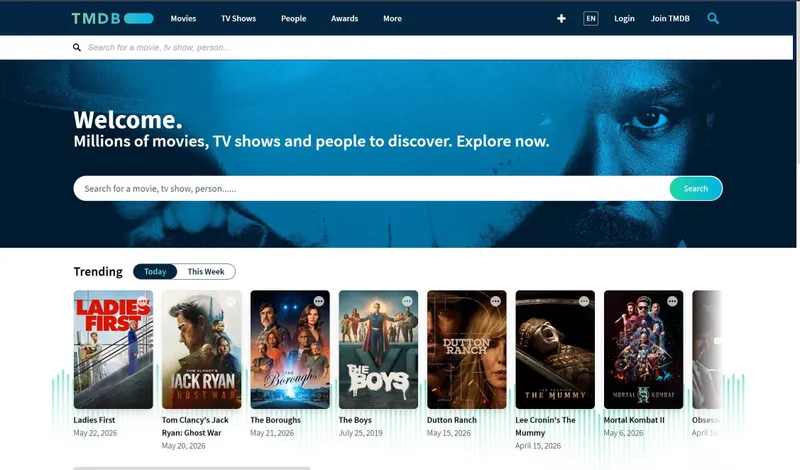Open Ladies First poster thumbnail
This screenshot has height=470, width=800.
(x=113, y=350)
